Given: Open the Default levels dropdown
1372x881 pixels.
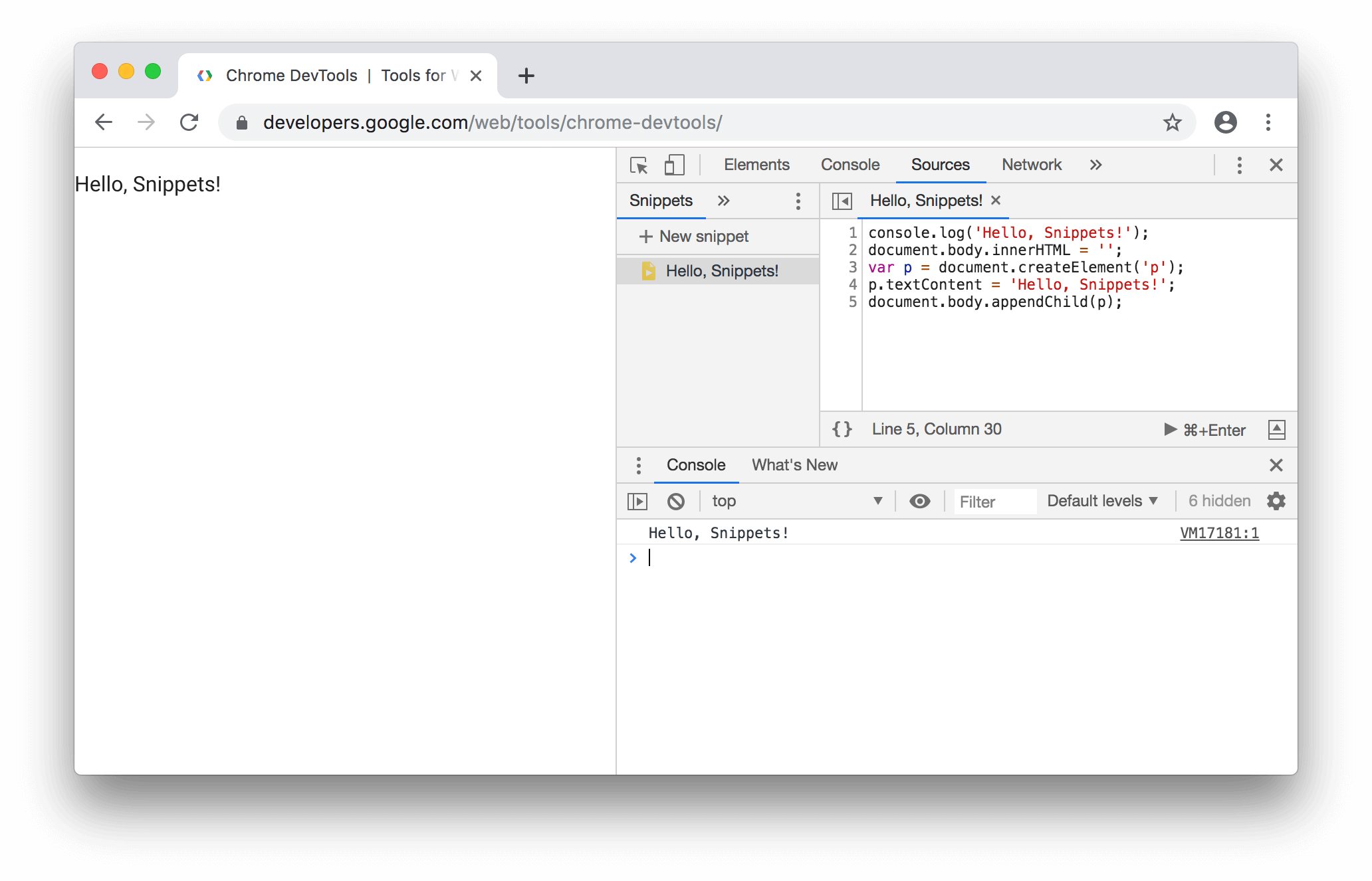Looking at the screenshot, I should point(1102,501).
